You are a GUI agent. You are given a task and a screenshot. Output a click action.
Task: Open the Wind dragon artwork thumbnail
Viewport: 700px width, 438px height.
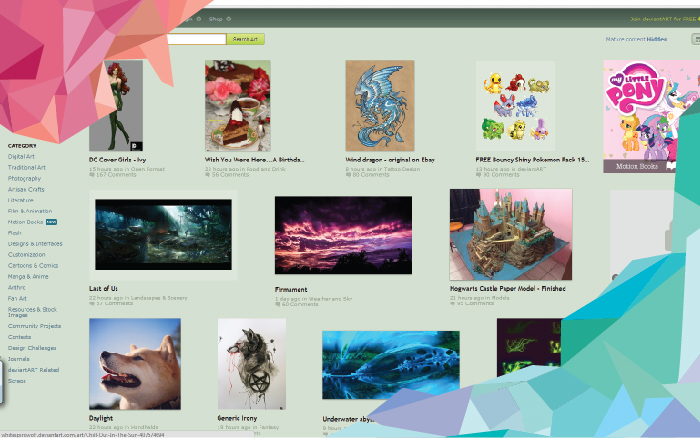380,106
